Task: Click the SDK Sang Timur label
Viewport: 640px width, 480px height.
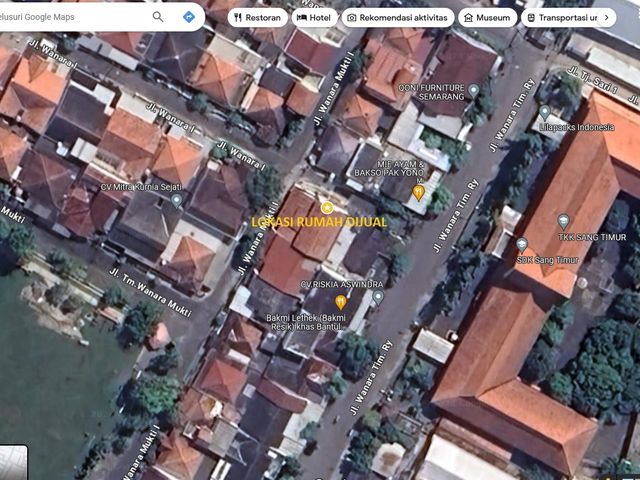Action: click(x=547, y=260)
